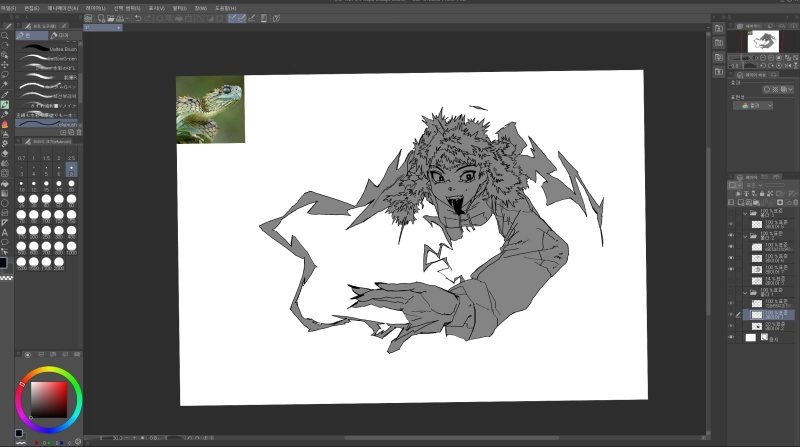Select the Text tool
The image size is (800, 447).
[x=5, y=231]
